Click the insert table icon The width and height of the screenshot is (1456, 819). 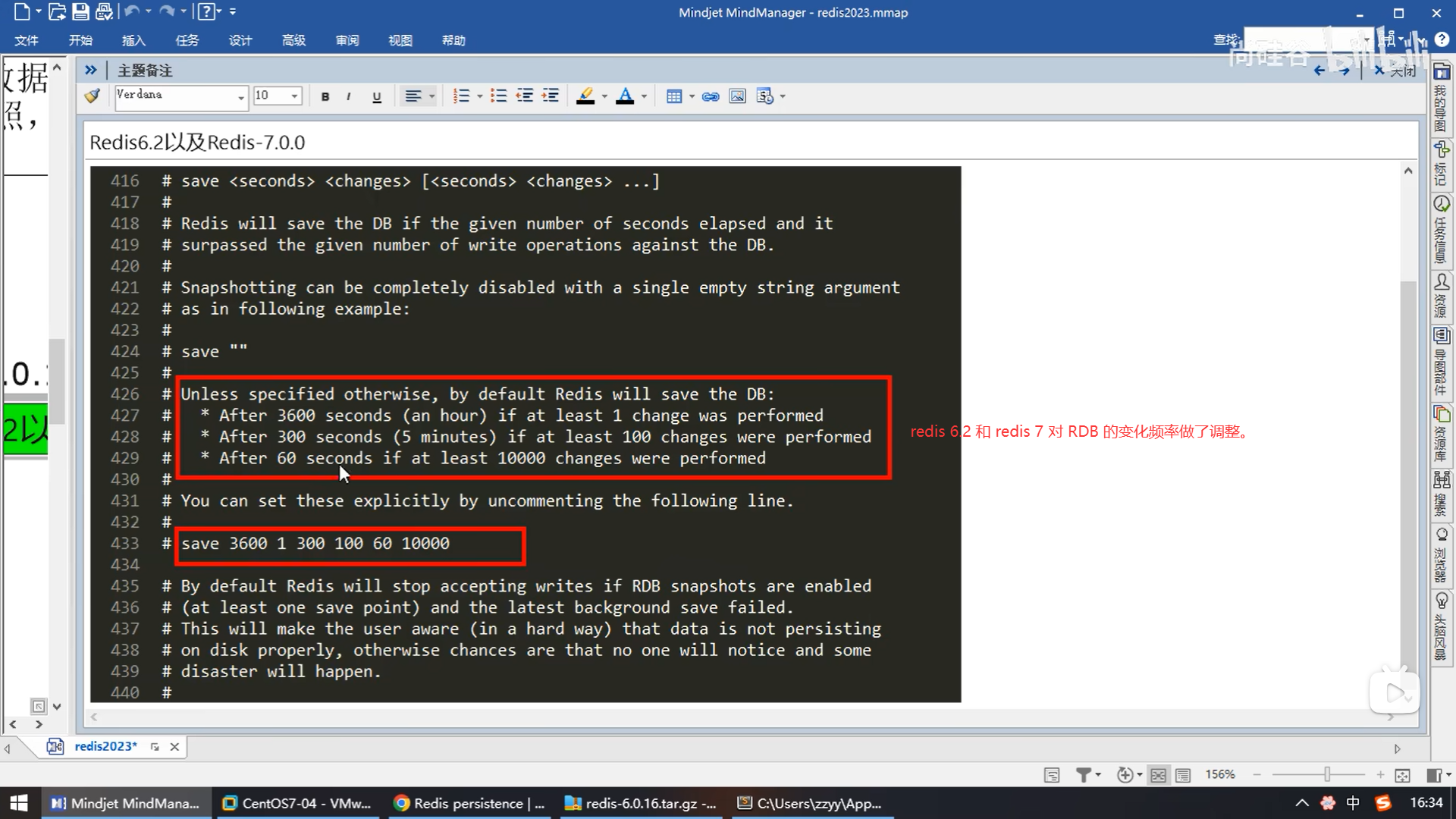pyautogui.click(x=673, y=96)
